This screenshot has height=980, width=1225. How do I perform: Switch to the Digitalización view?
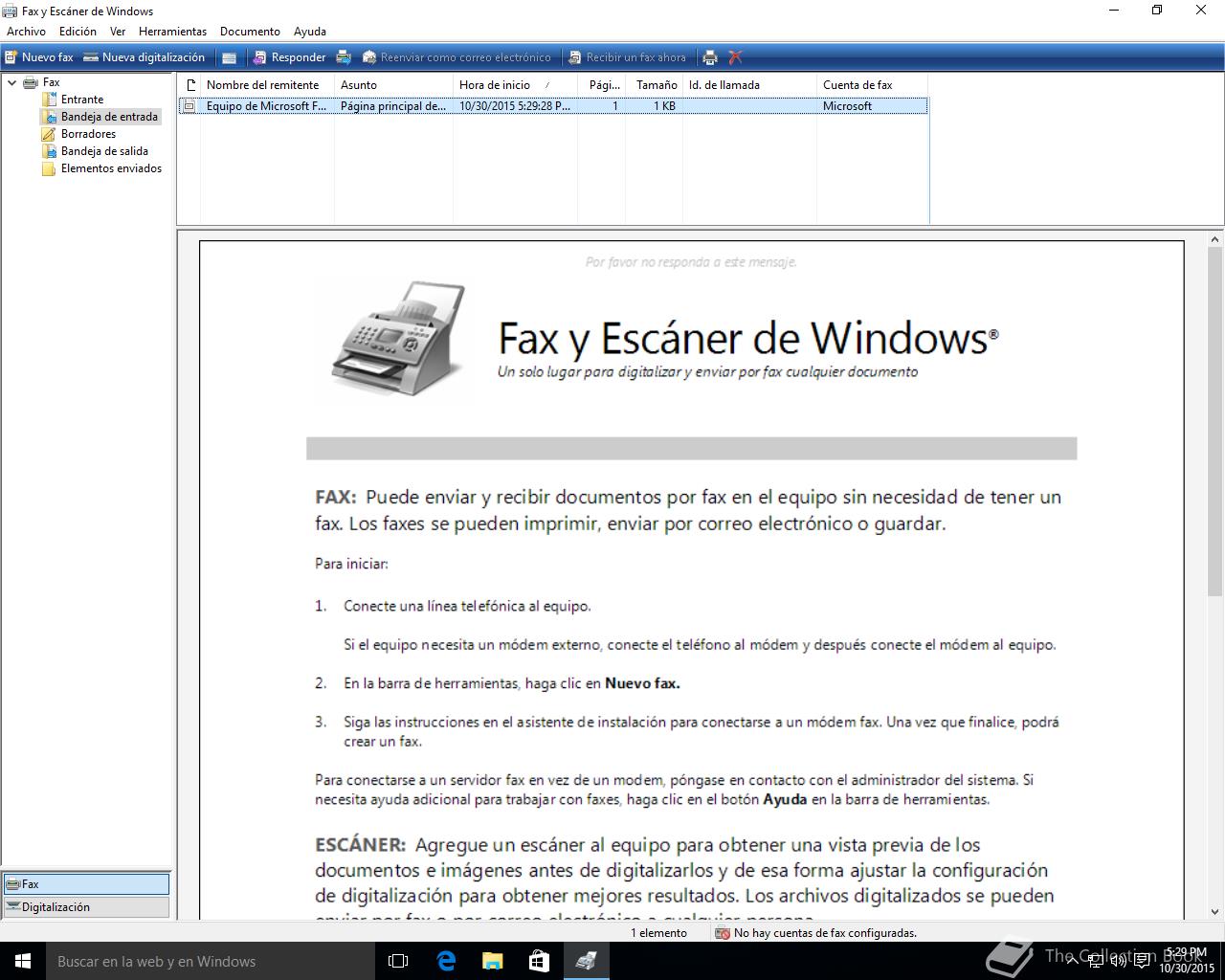[86, 907]
